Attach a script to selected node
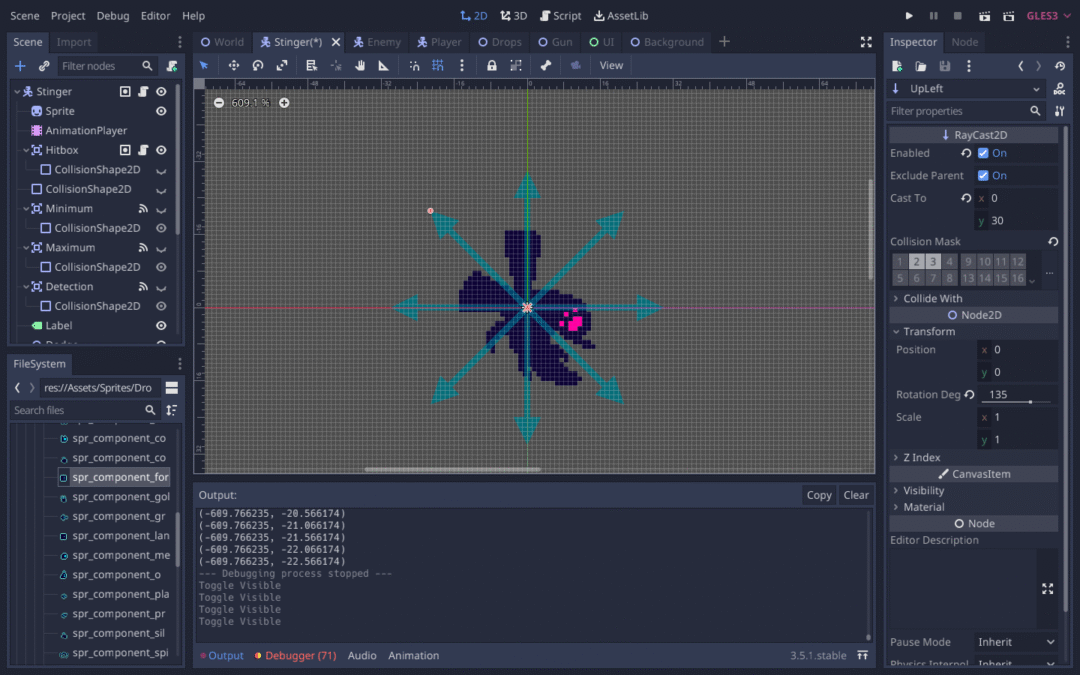This screenshot has height=675, width=1080. [x=172, y=66]
